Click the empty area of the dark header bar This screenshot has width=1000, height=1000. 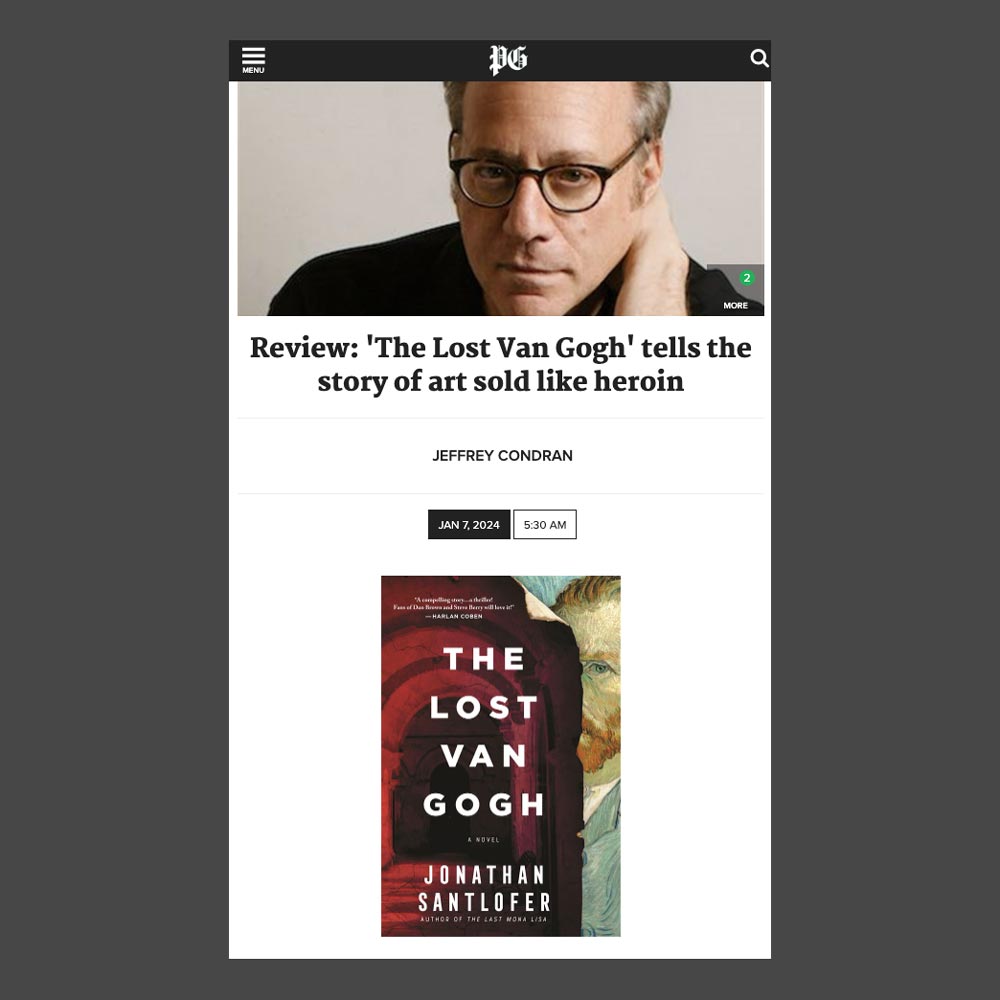[638, 60]
